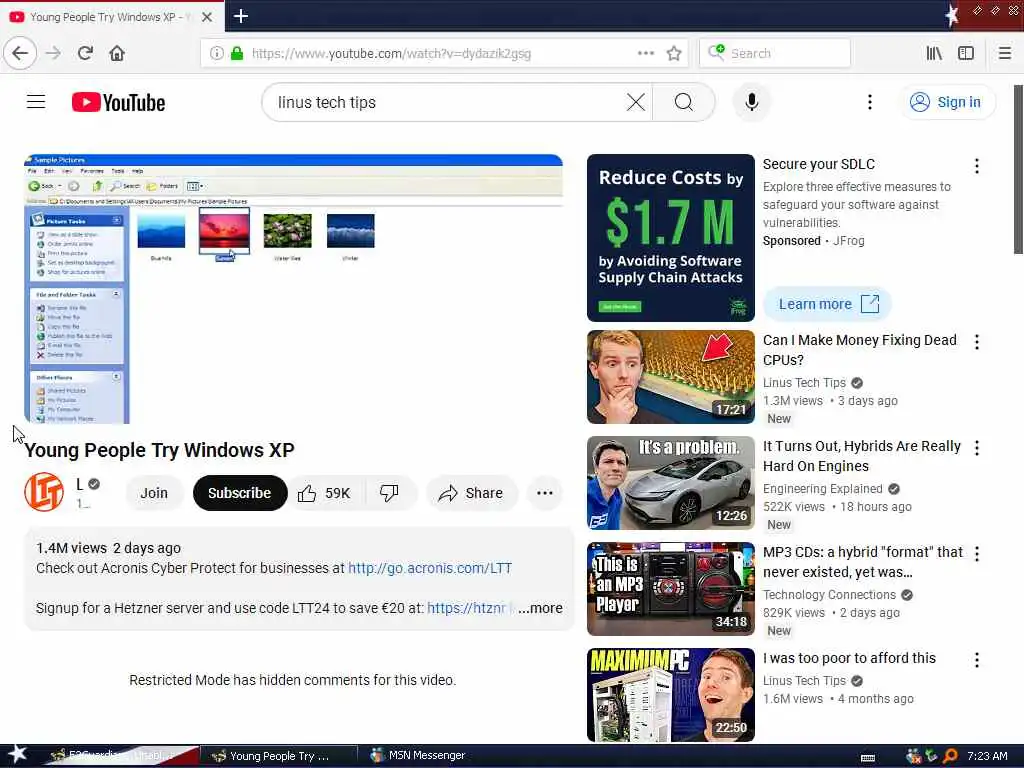Select Young People Try taskbar item
This screenshot has height=768, width=1024.
coord(278,756)
